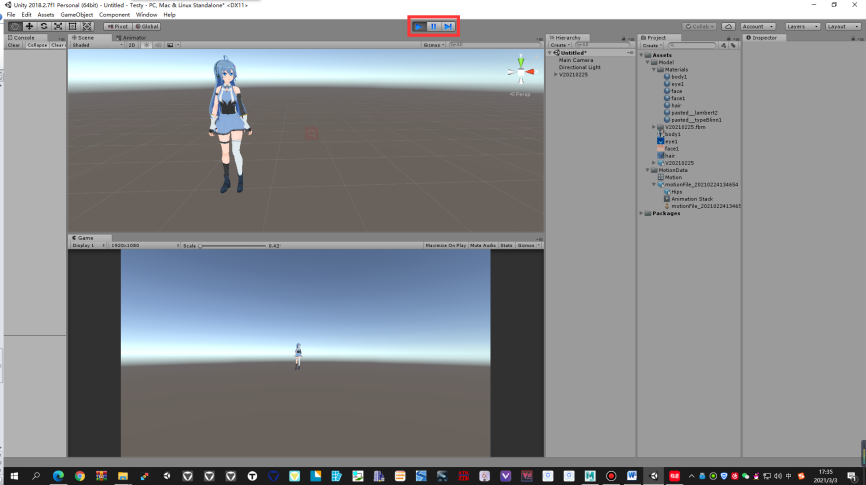Toggle scene lighting button
866x485 pixels.
(146, 45)
